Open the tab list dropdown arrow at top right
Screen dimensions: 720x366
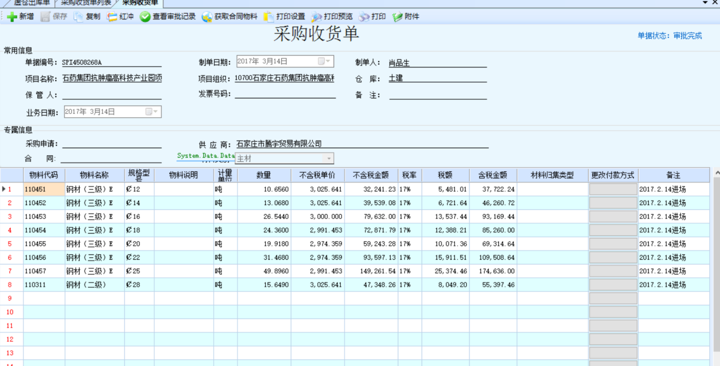pyautogui.click(x=705, y=3)
